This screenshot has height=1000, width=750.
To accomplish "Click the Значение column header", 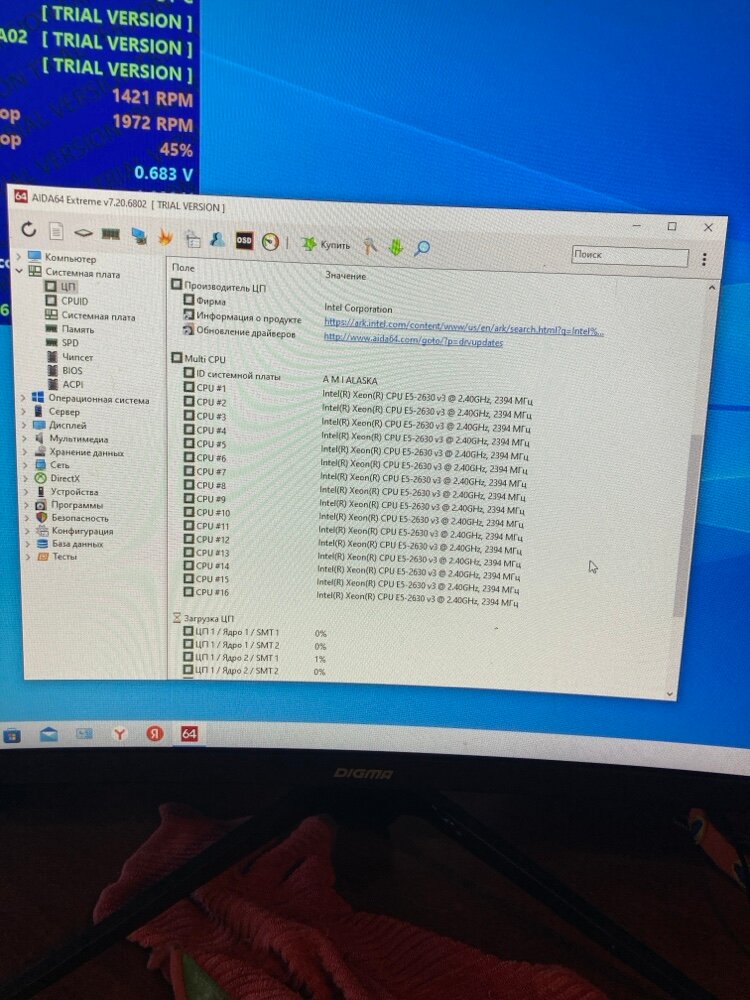I will [x=346, y=276].
